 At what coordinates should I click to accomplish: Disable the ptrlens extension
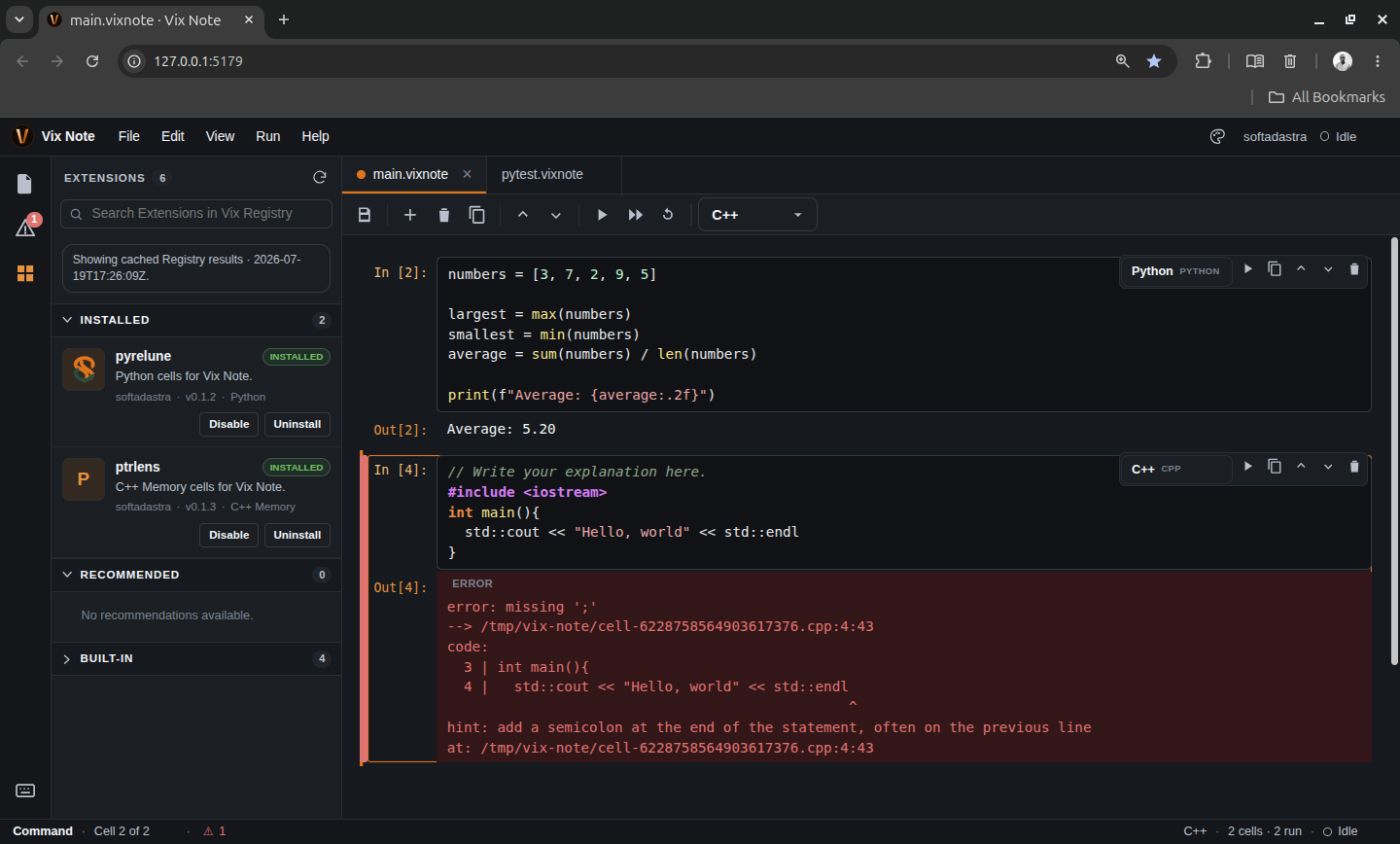[228, 535]
